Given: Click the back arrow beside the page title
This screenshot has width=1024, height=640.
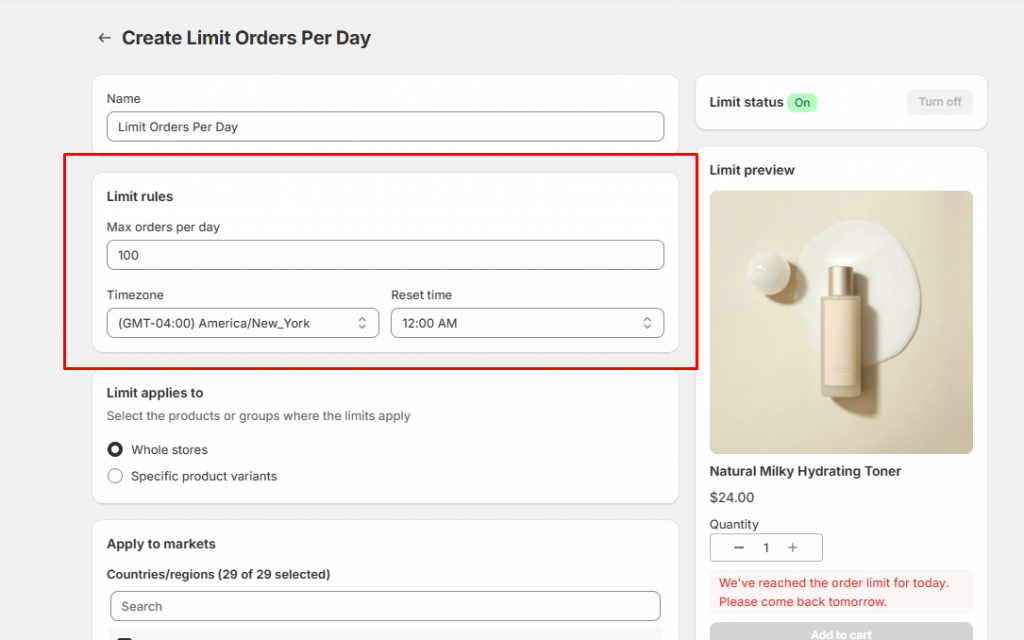Looking at the screenshot, I should pos(104,38).
